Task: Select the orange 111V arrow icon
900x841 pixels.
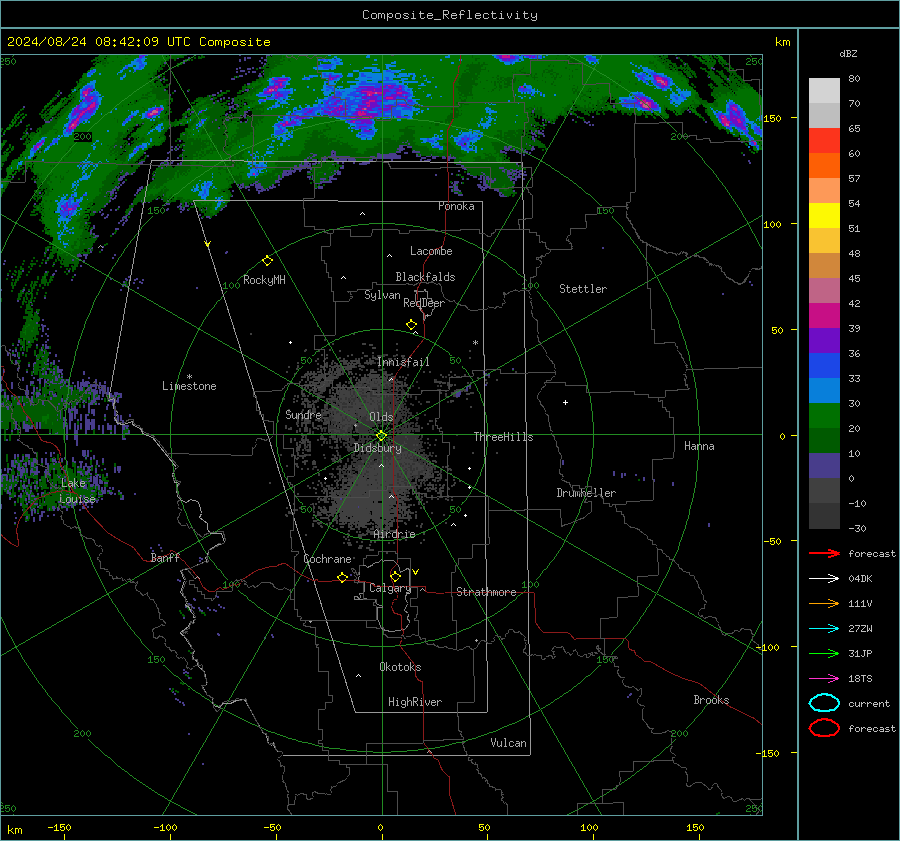Action: 824,603
